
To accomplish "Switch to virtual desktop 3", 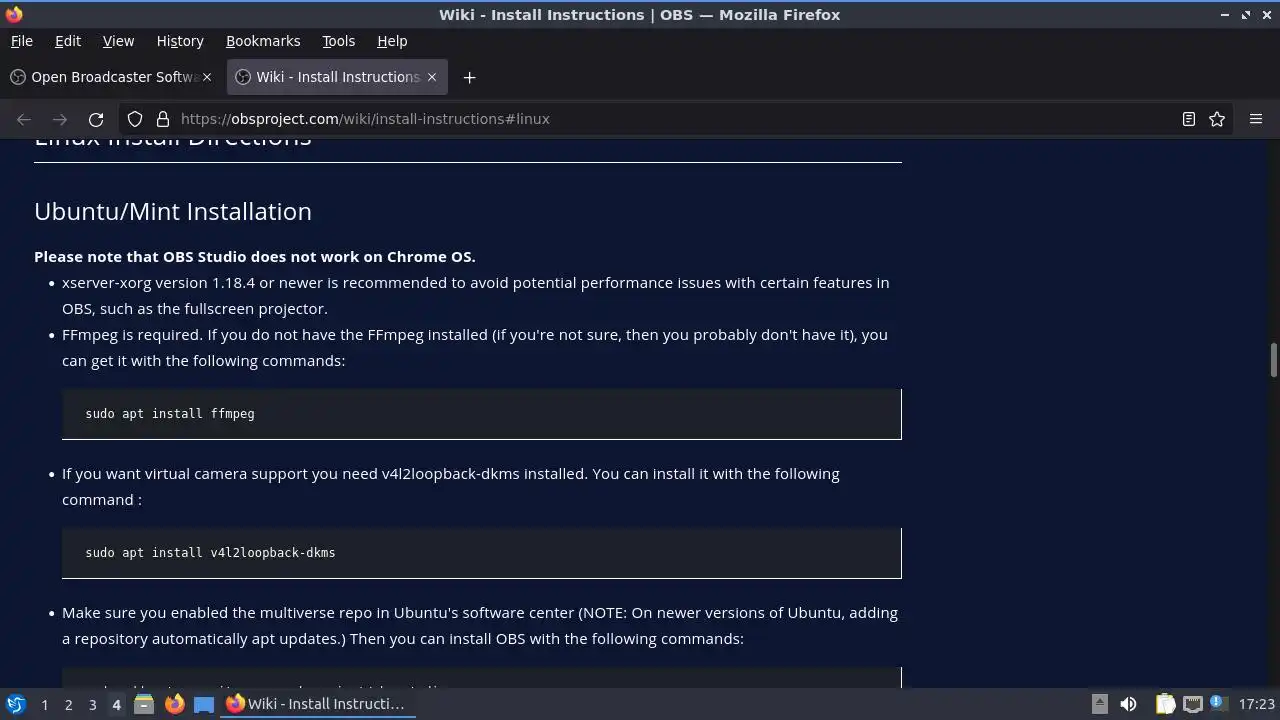I will (92, 704).
